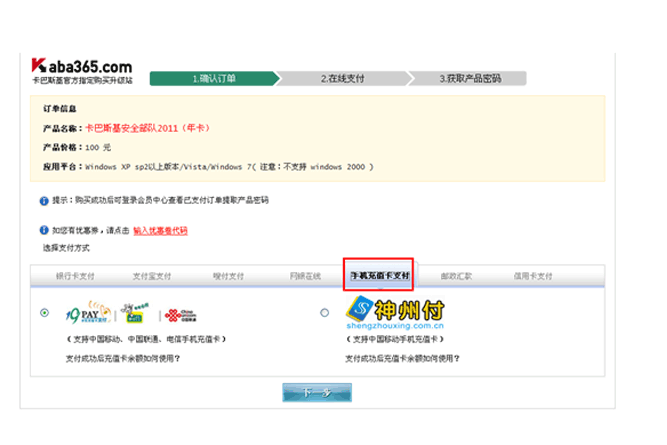Click the 选择支付方式 label
The image size is (667, 445).
[66, 248]
